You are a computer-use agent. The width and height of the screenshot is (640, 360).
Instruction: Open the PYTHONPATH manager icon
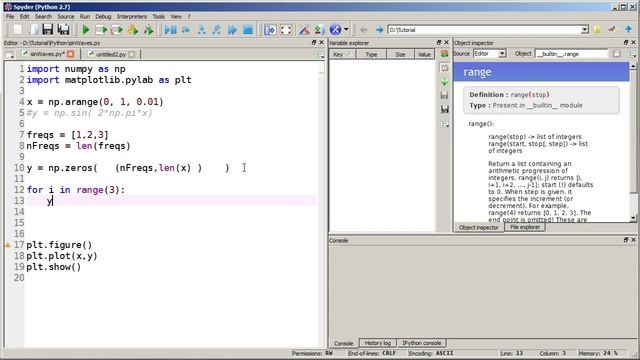319,30
